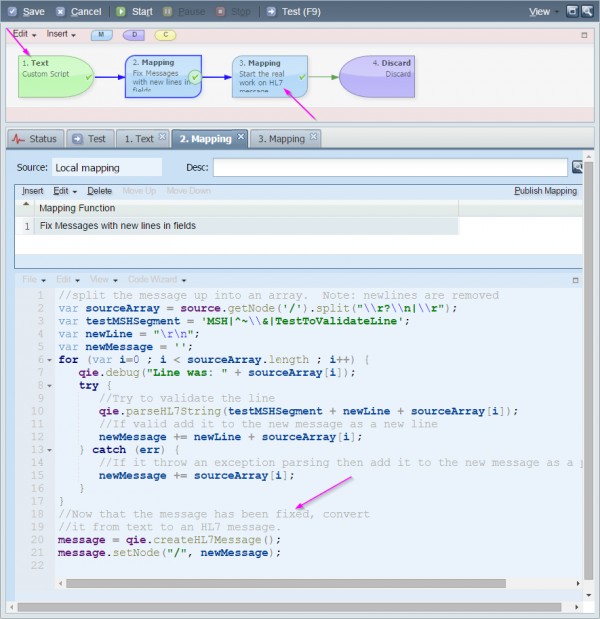Open the Code Wizard dropdown
Viewport: 600px width, 619px height.
157,279
